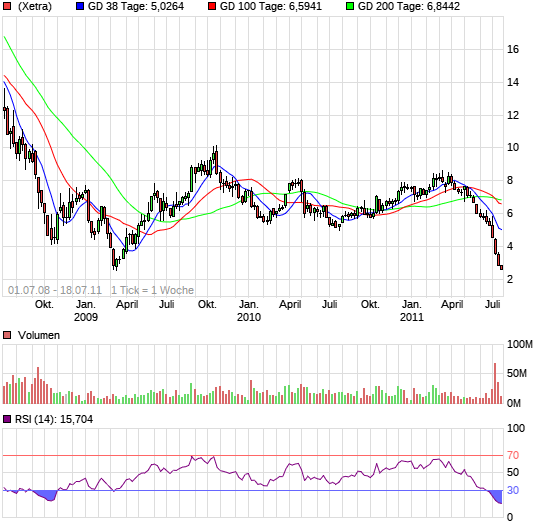Click the blue GD 38 Tage swatch
The image size is (545, 527).
tap(80, 6)
